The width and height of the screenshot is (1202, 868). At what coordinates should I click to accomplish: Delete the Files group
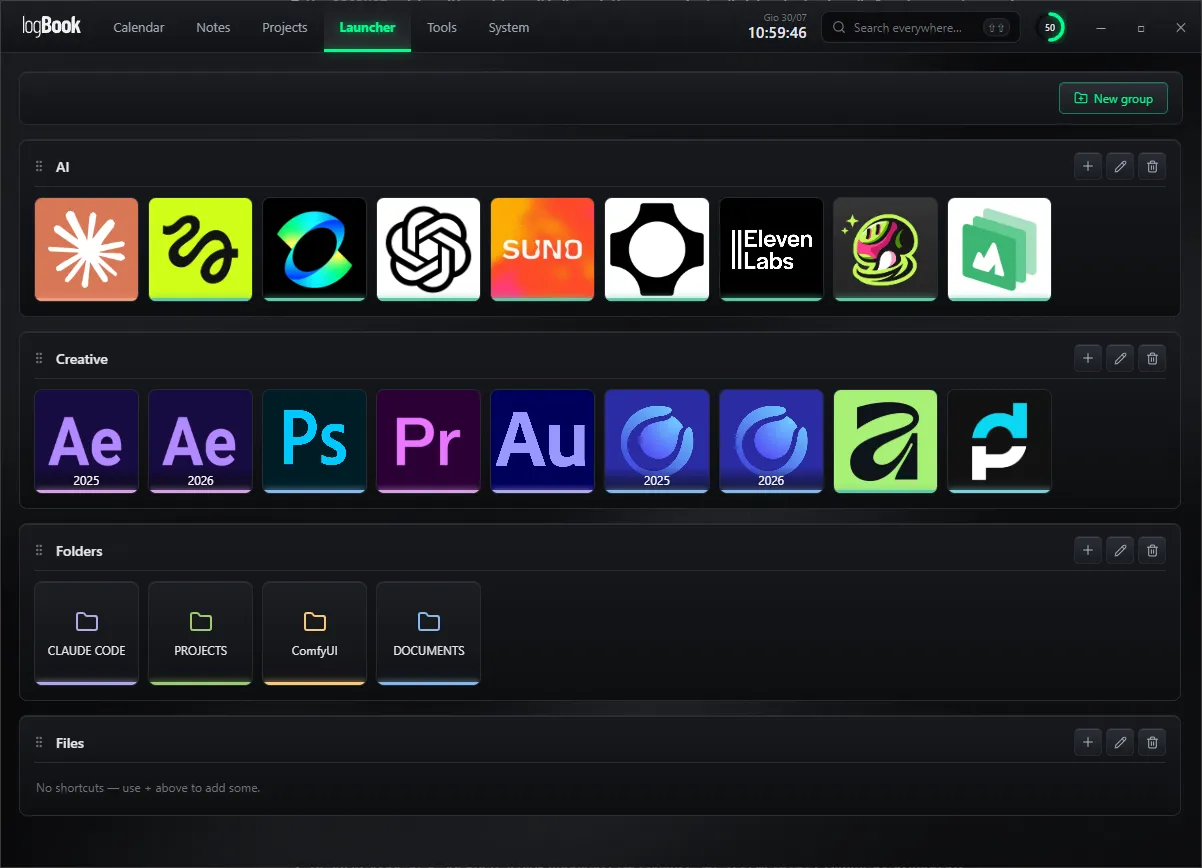(x=1152, y=742)
